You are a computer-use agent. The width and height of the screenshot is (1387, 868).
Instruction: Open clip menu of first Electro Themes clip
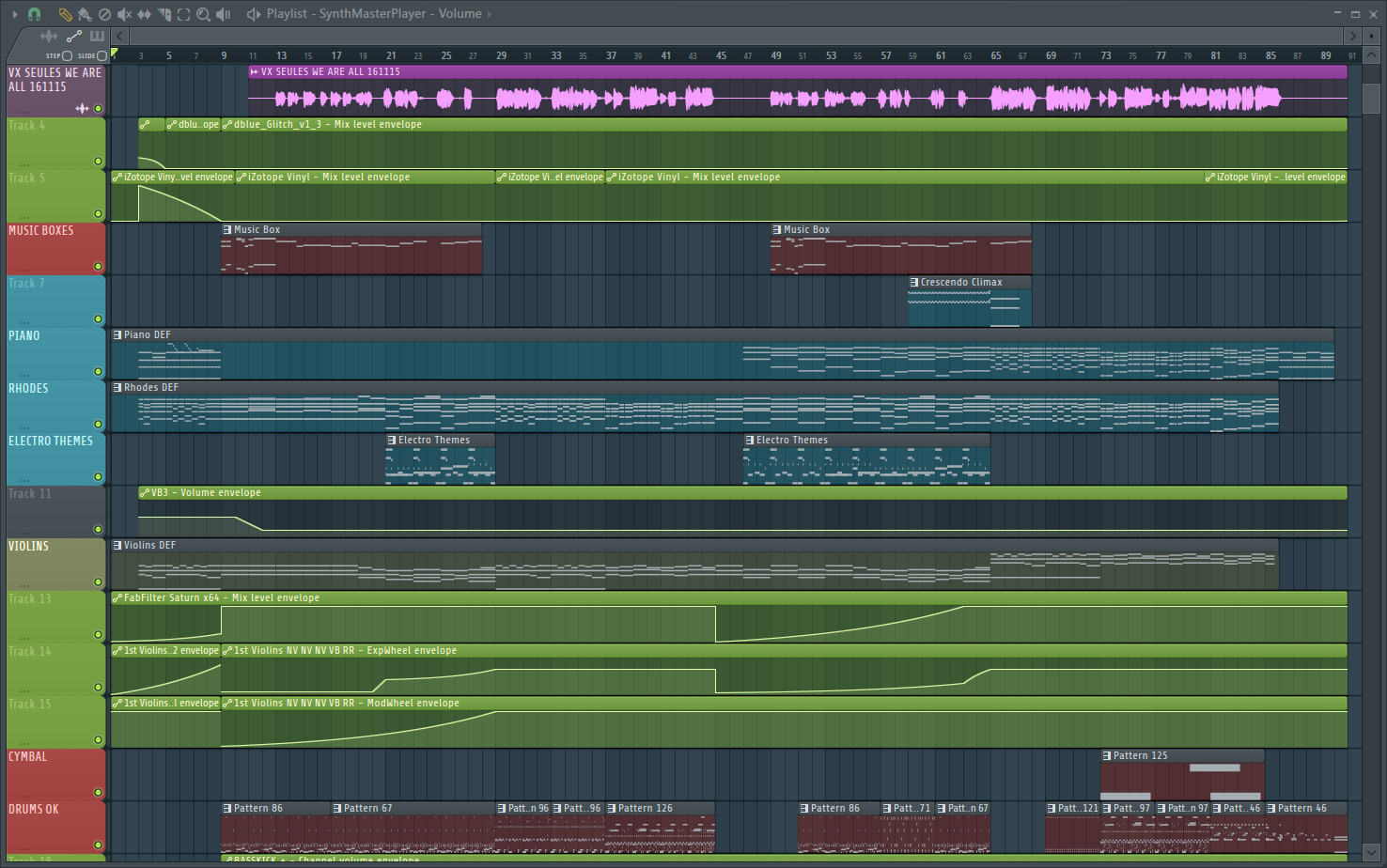[392, 441]
